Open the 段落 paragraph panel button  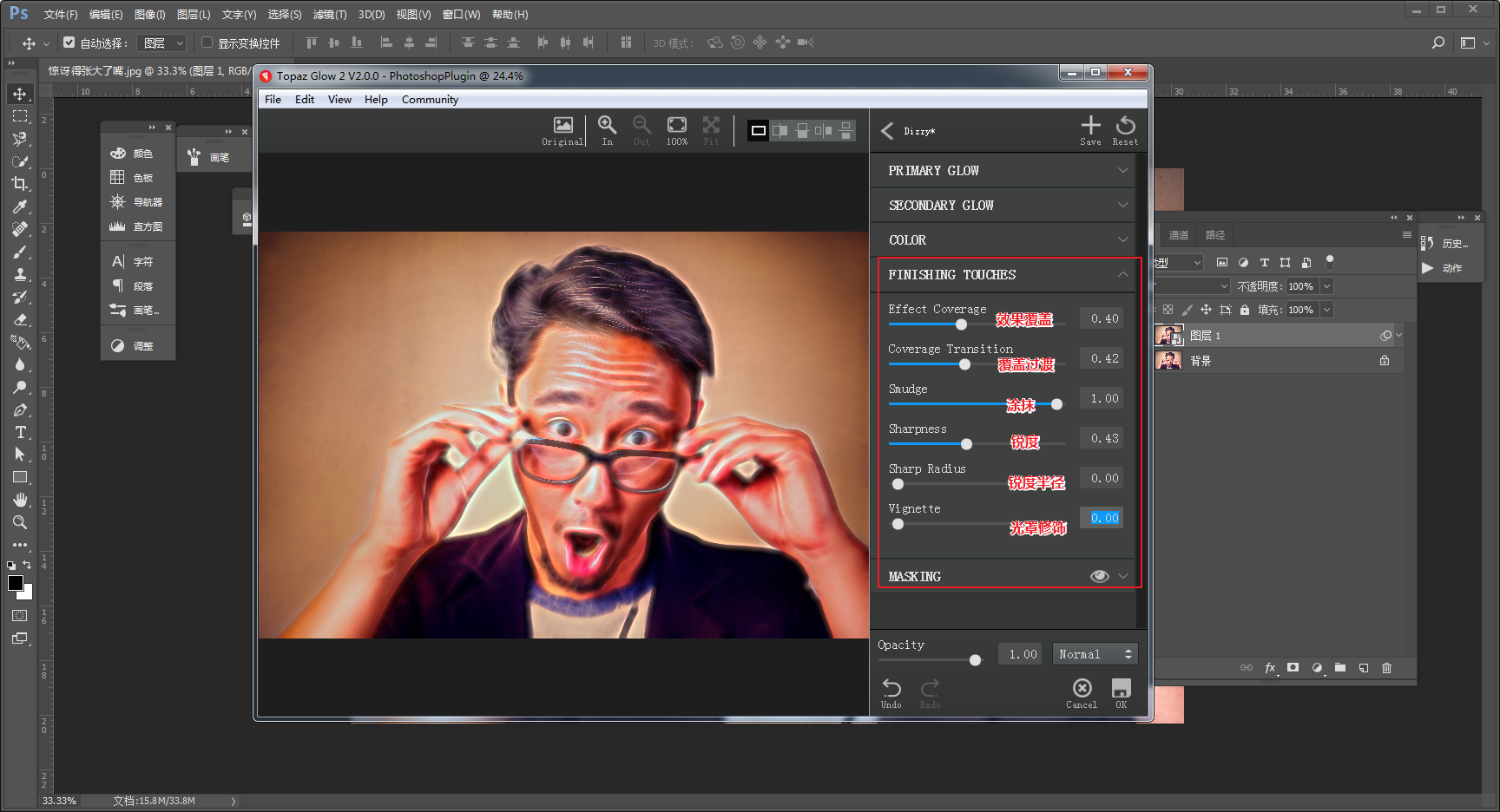pyautogui.click(x=132, y=286)
